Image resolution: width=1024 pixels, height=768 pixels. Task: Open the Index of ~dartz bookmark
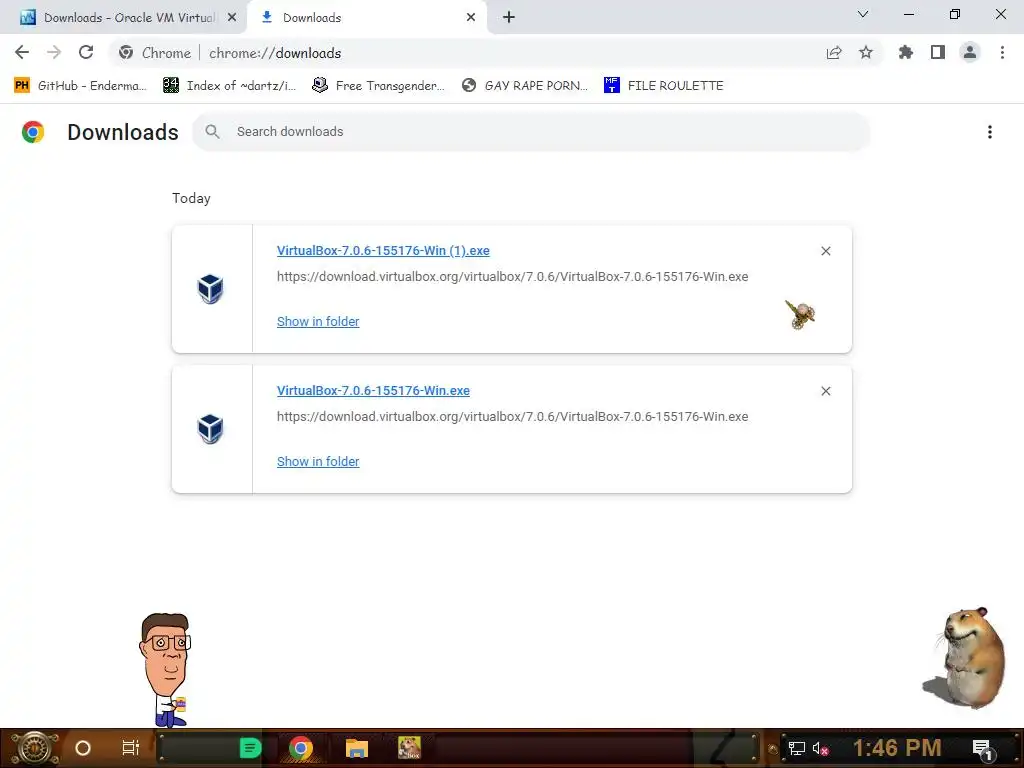tap(229, 86)
